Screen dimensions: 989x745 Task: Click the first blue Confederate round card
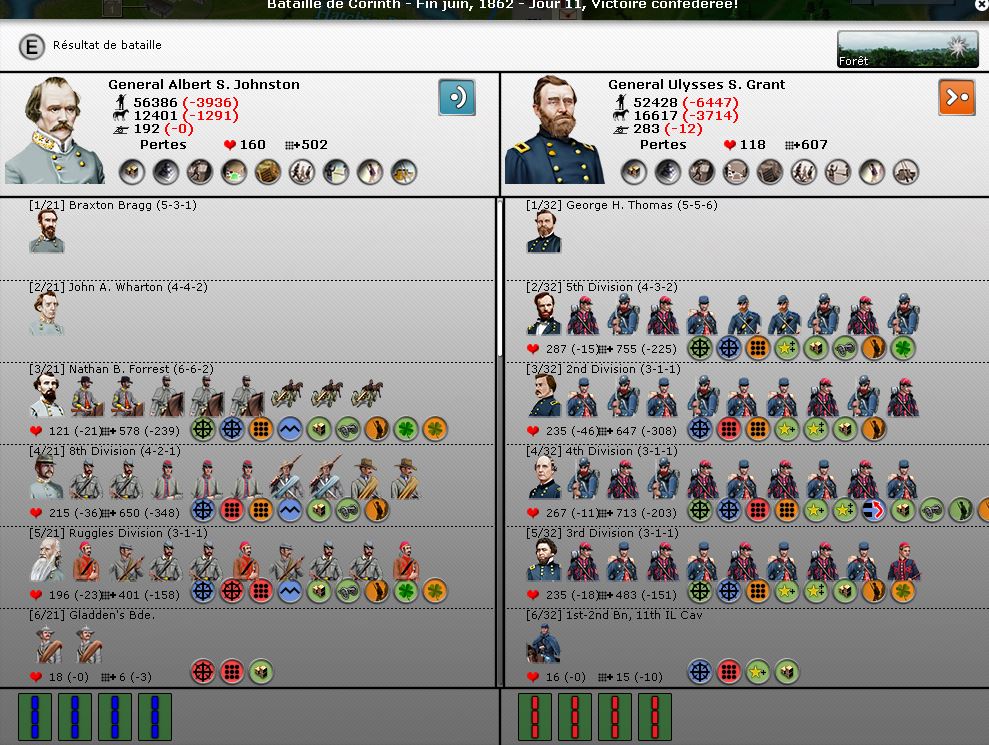point(35,717)
